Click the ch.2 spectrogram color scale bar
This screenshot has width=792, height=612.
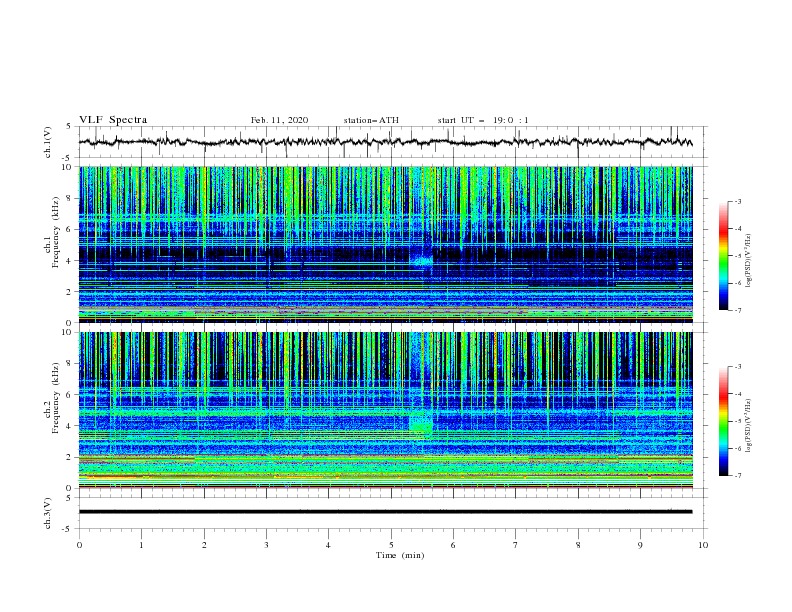point(723,421)
